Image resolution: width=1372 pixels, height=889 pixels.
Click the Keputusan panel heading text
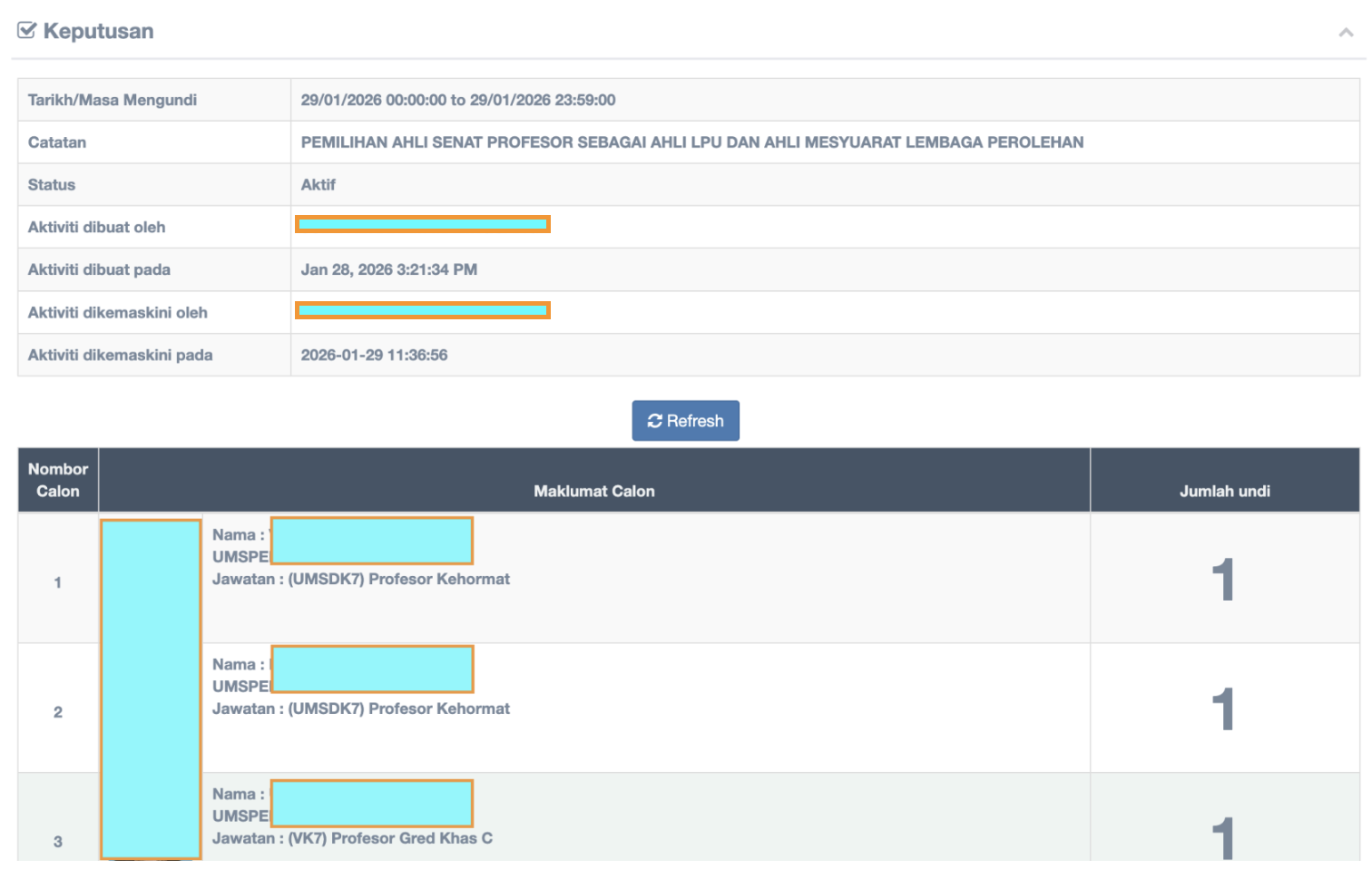tap(98, 31)
